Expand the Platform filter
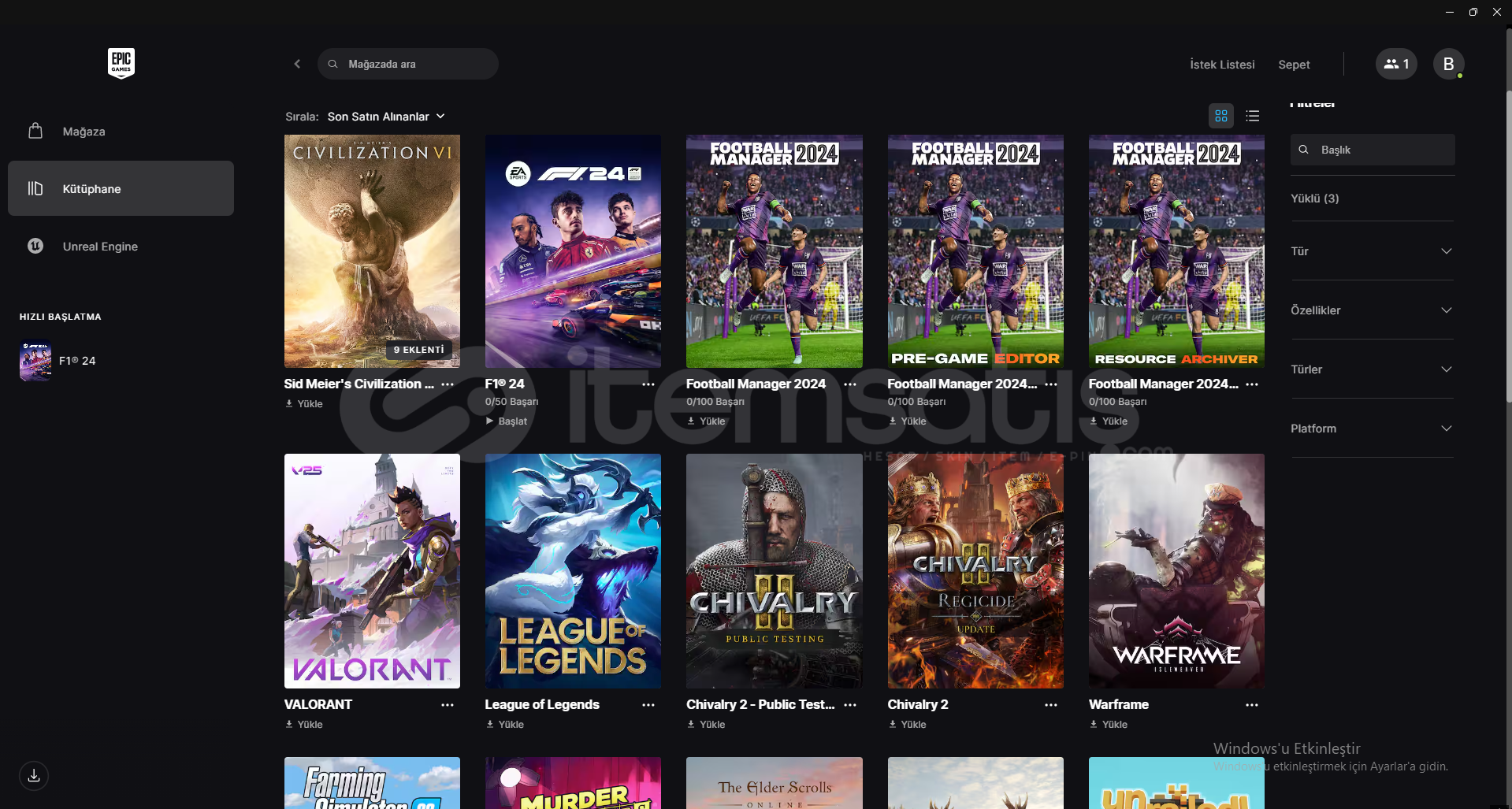1512x809 pixels. coord(1373,429)
